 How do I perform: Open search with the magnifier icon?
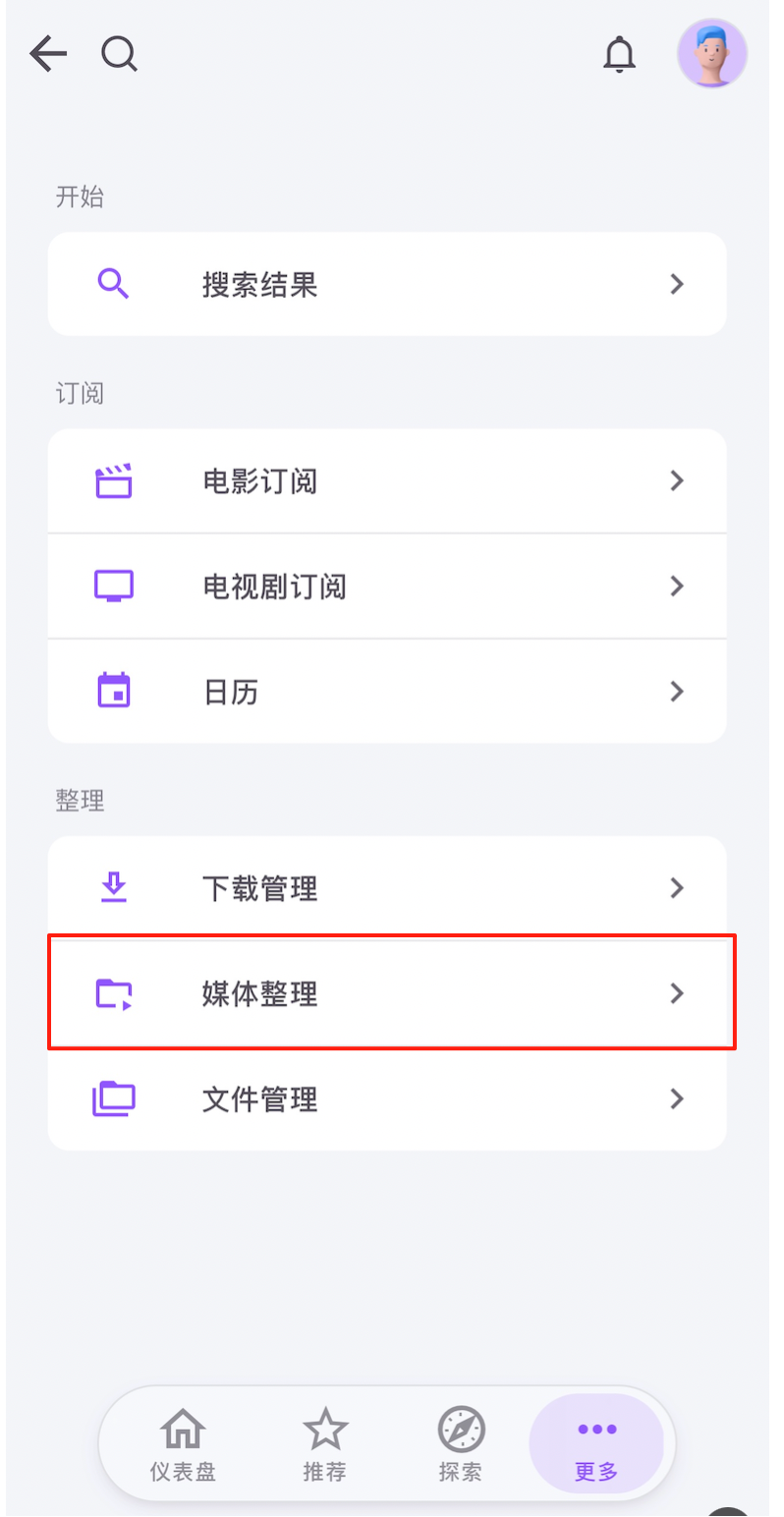pos(120,54)
